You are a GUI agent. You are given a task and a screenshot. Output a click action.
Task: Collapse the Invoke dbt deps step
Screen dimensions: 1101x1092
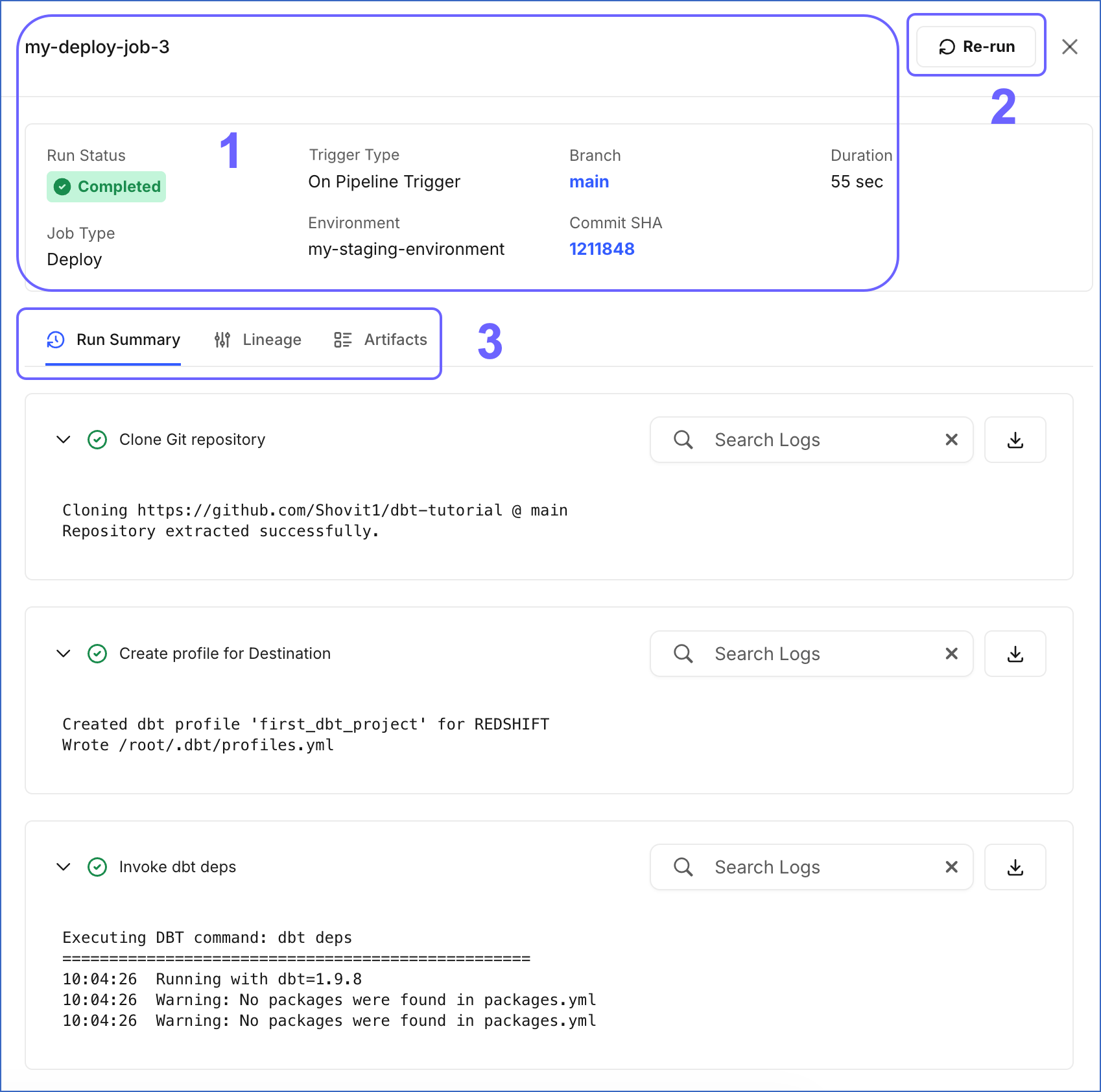click(64, 867)
